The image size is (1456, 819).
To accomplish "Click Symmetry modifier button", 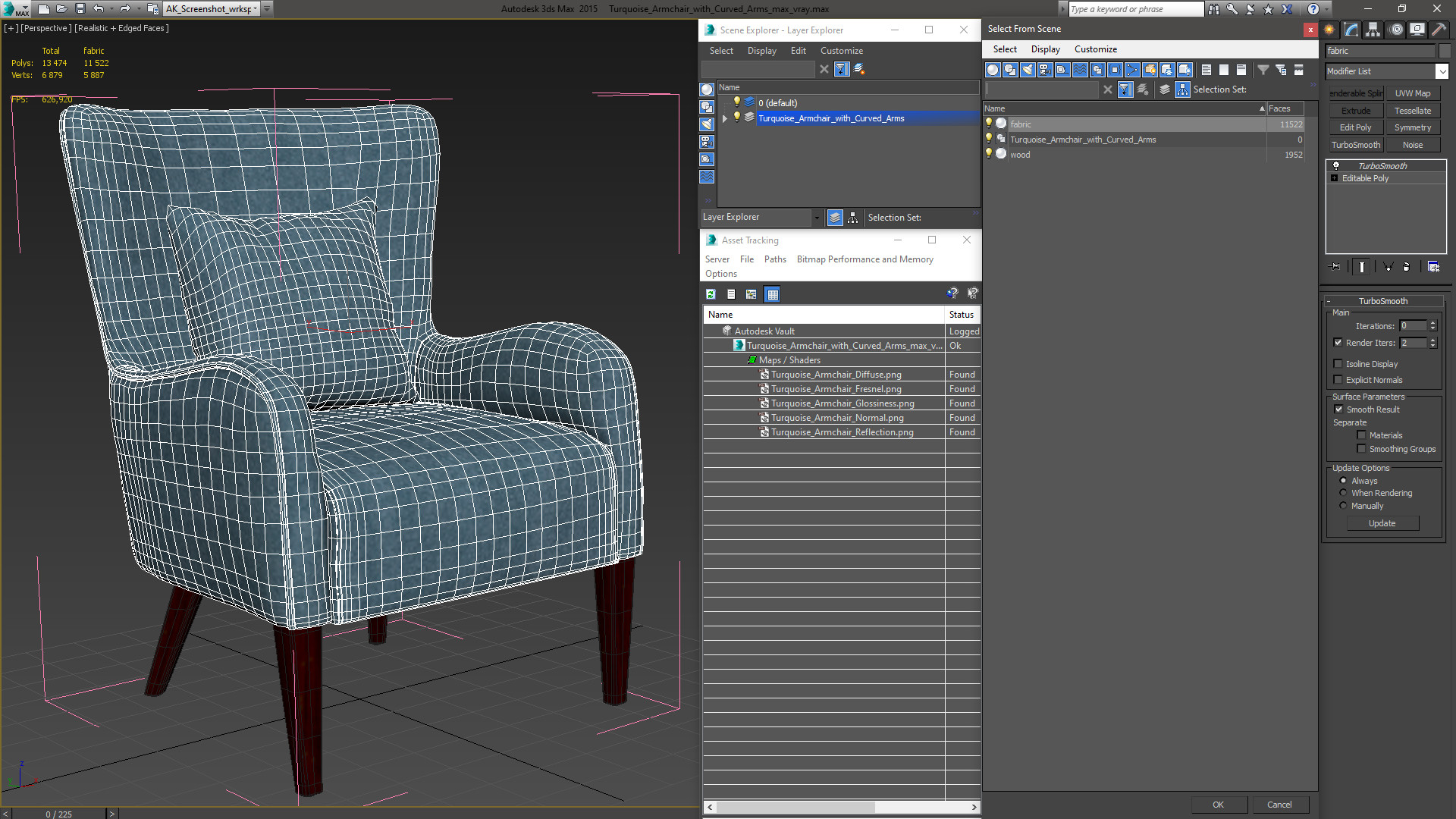I will coord(1412,127).
